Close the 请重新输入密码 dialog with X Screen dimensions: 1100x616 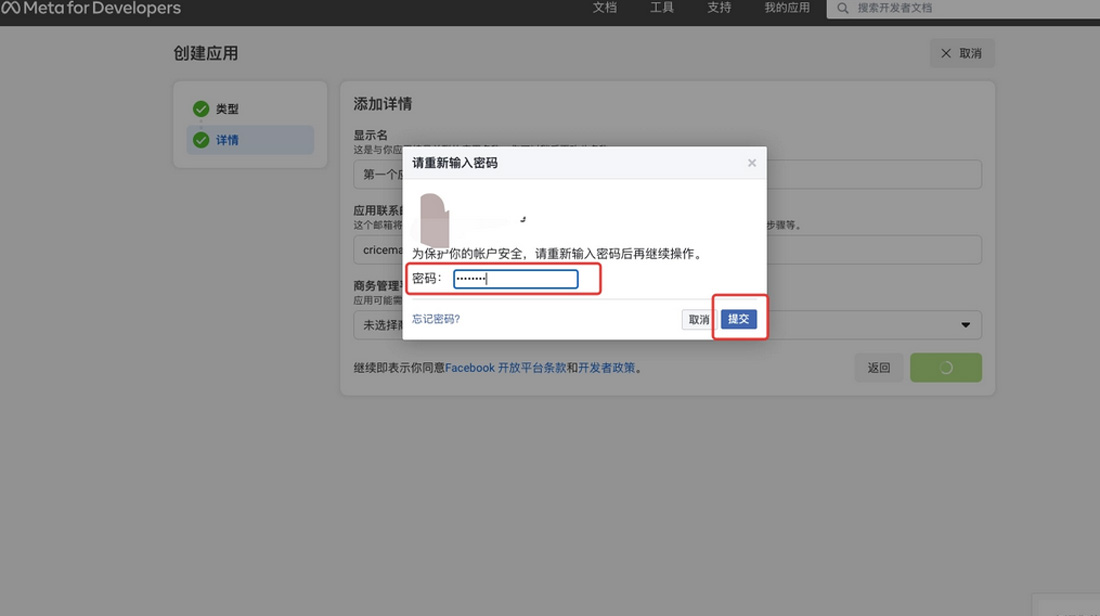752,162
